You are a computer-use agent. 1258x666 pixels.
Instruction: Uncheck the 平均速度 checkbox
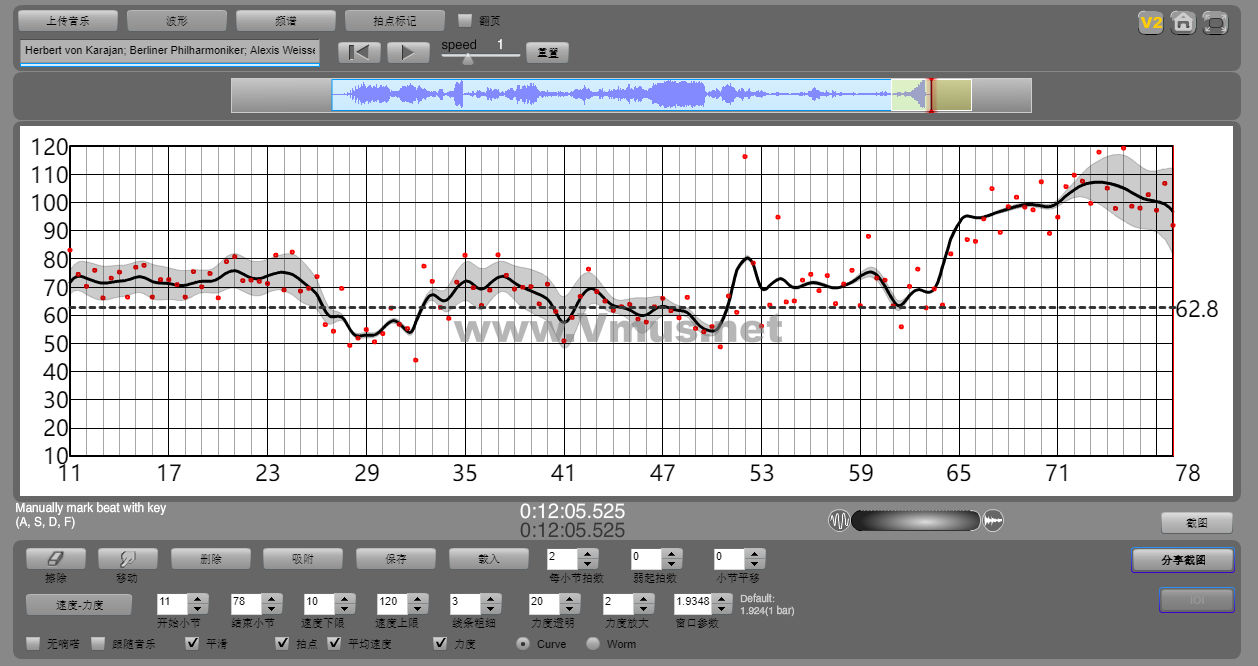pyautogui.click(x=335, y=644)
